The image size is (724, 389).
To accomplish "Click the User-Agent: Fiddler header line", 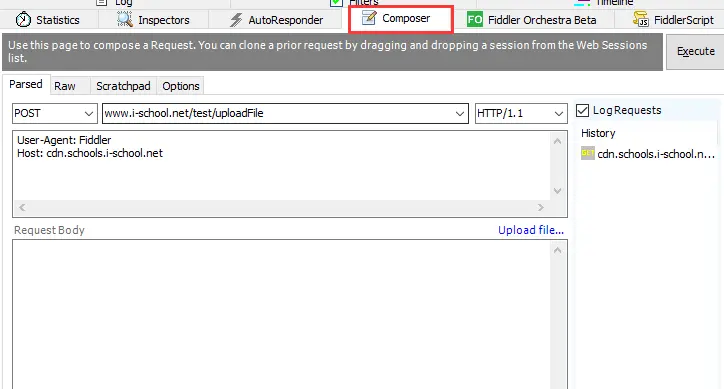I will tap(64, 140).
